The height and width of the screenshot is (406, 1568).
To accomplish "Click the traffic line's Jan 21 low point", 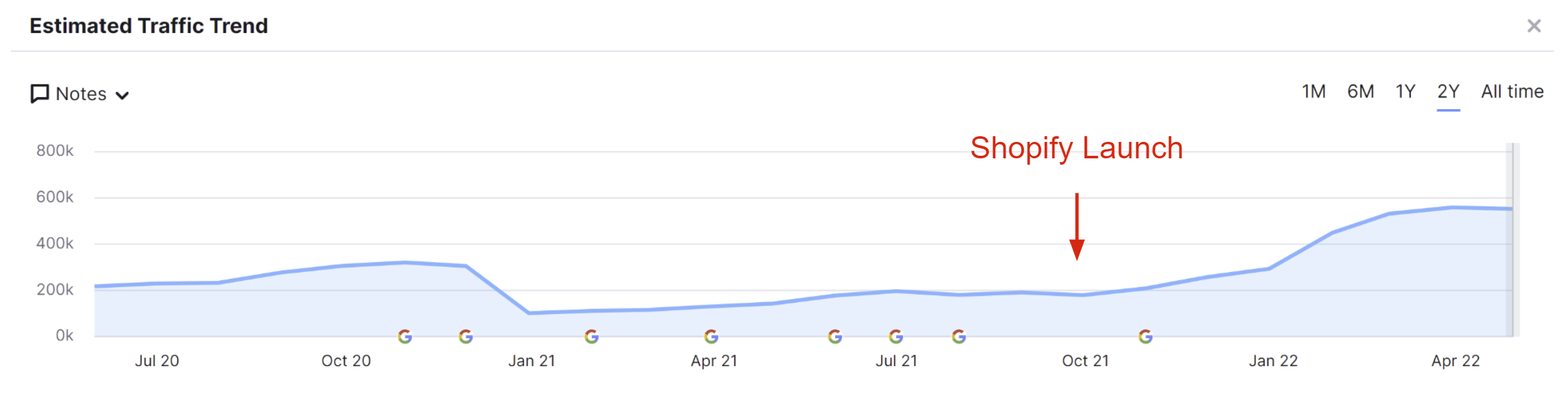I will [529, 313].
